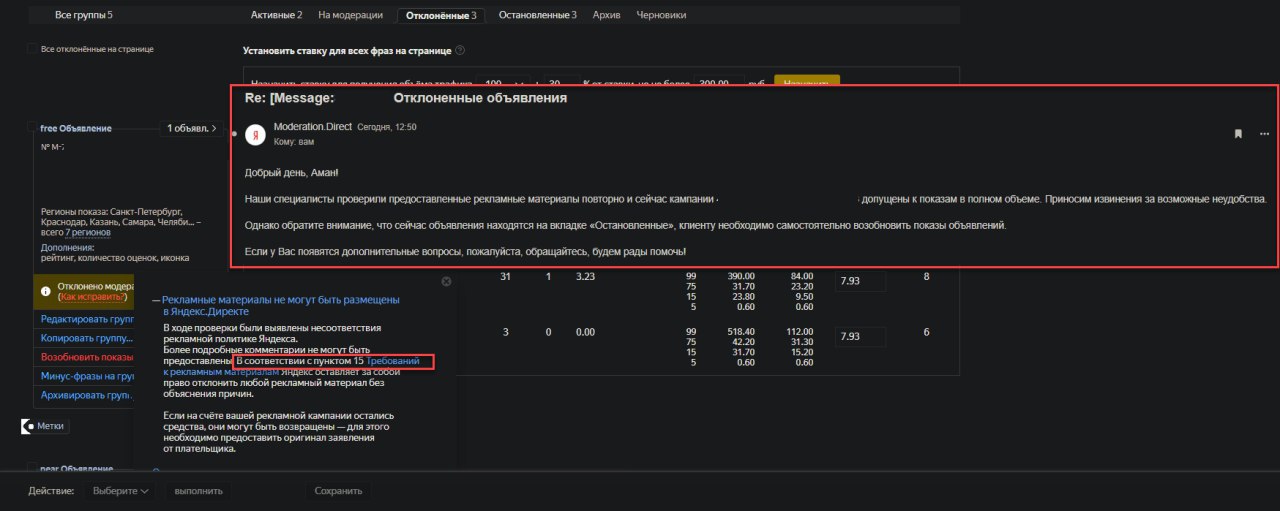Switch to the 'Активные 2' tab
The image size is (1280, 511).
(276, 15)
